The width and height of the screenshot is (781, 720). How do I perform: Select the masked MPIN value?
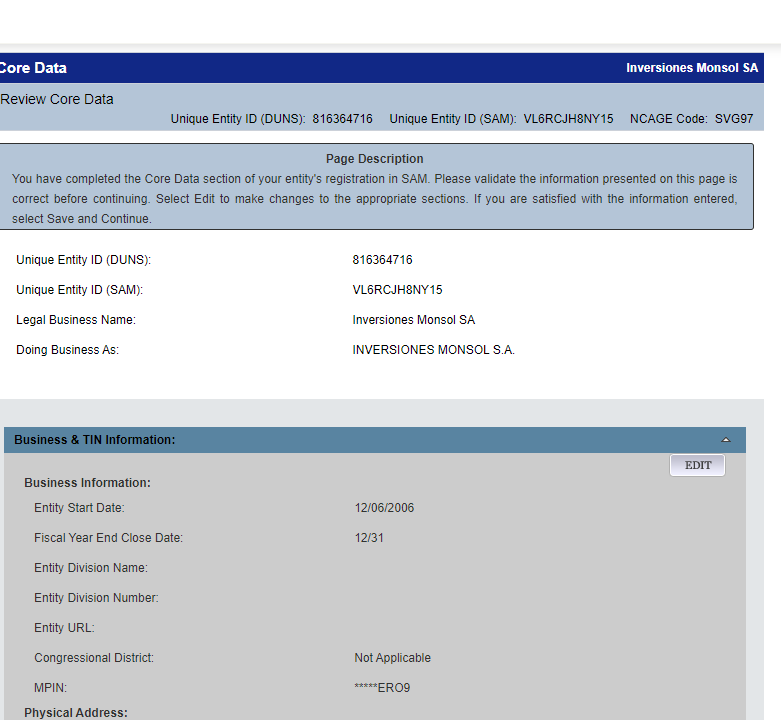coord(382,688)
